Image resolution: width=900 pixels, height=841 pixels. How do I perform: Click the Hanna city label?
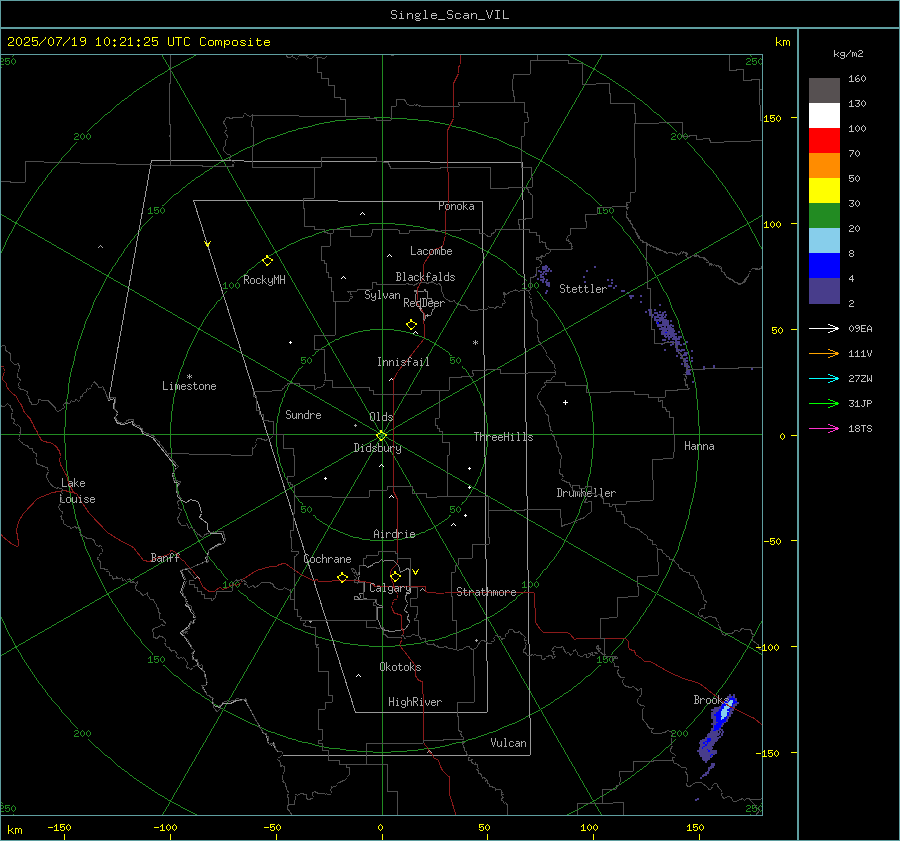pos(699,446)
